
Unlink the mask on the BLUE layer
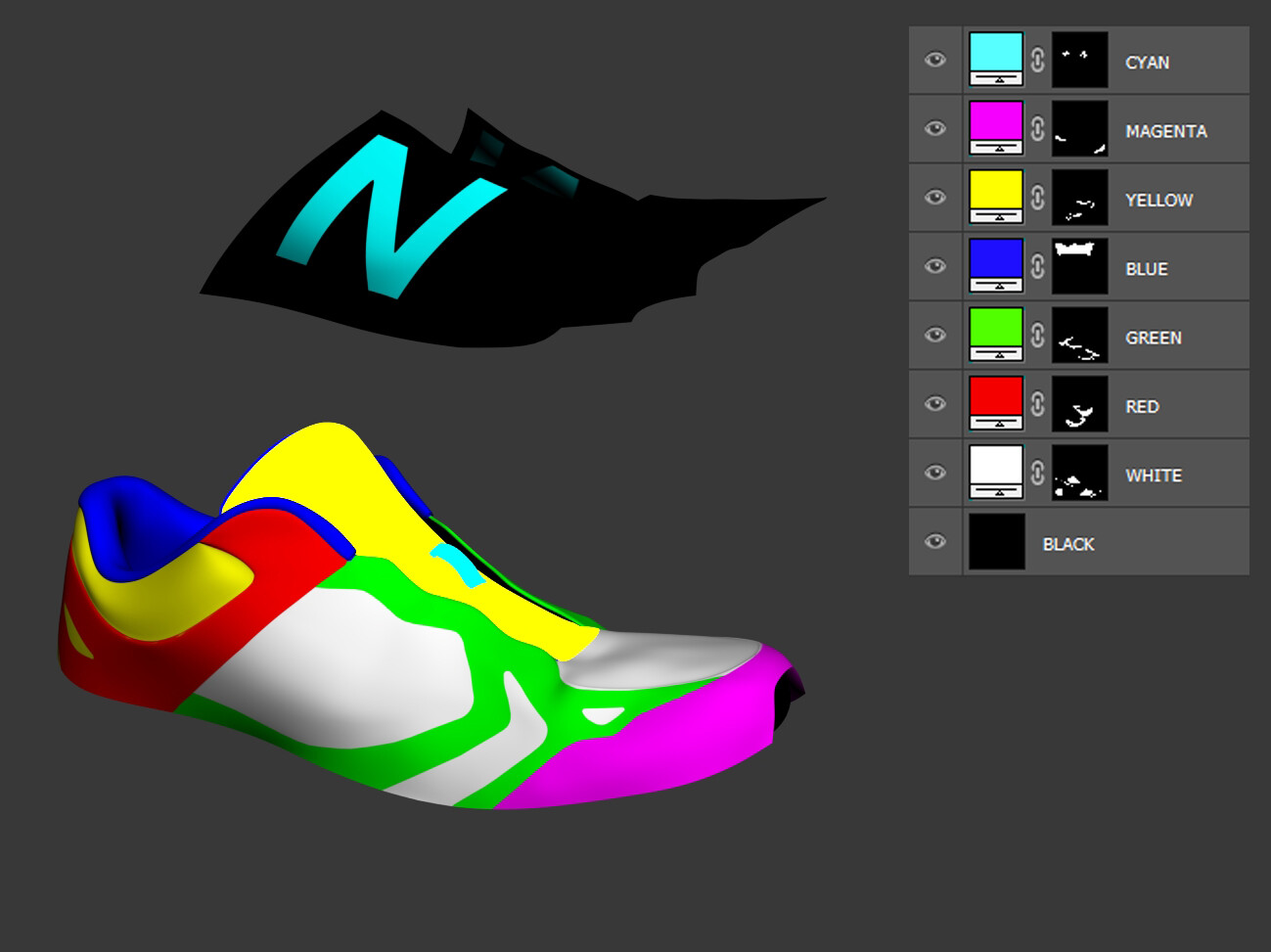(1038, 266)
